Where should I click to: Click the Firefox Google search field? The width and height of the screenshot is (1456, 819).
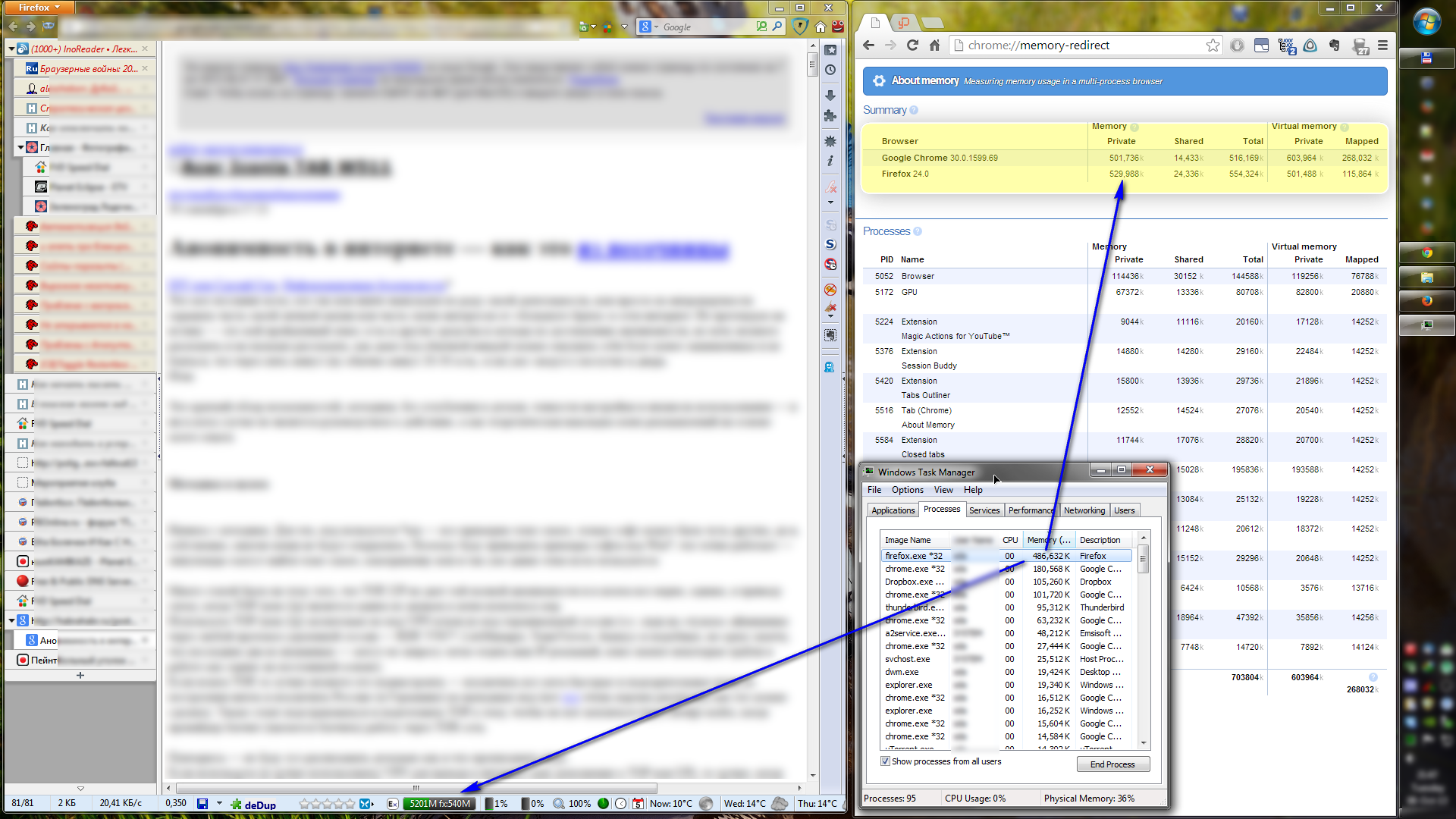pos(705,27)
